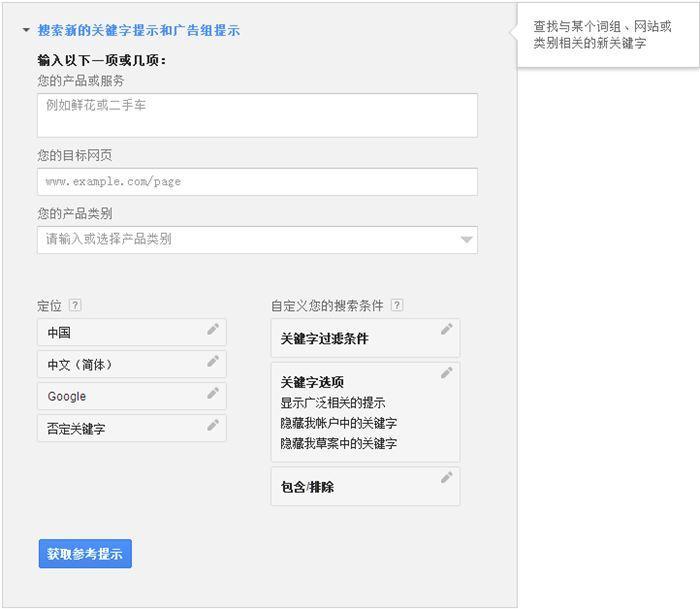Click the product category dropdown arrow

pyautogui.click(x=466, y=240)
